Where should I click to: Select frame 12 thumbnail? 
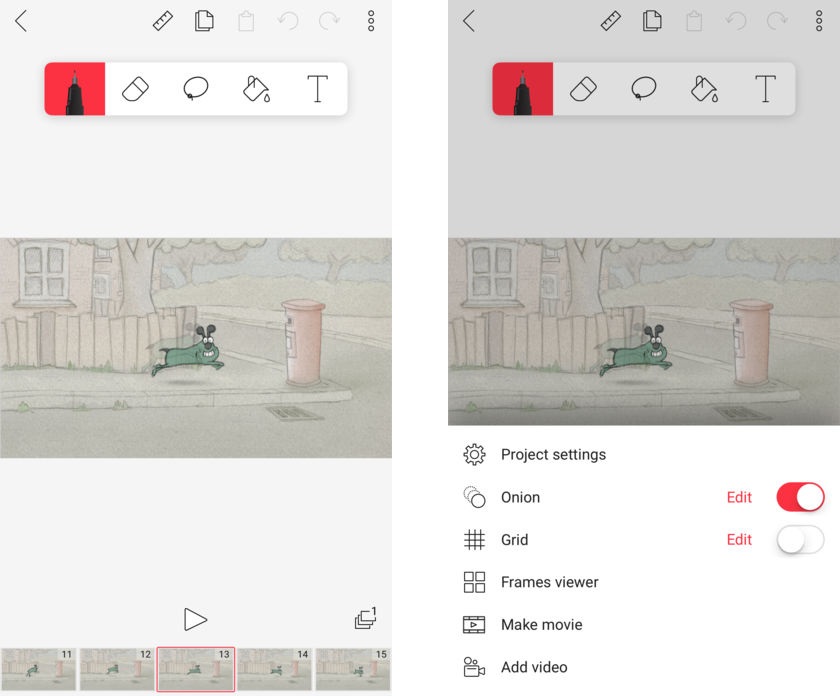(x=117, y=669)
